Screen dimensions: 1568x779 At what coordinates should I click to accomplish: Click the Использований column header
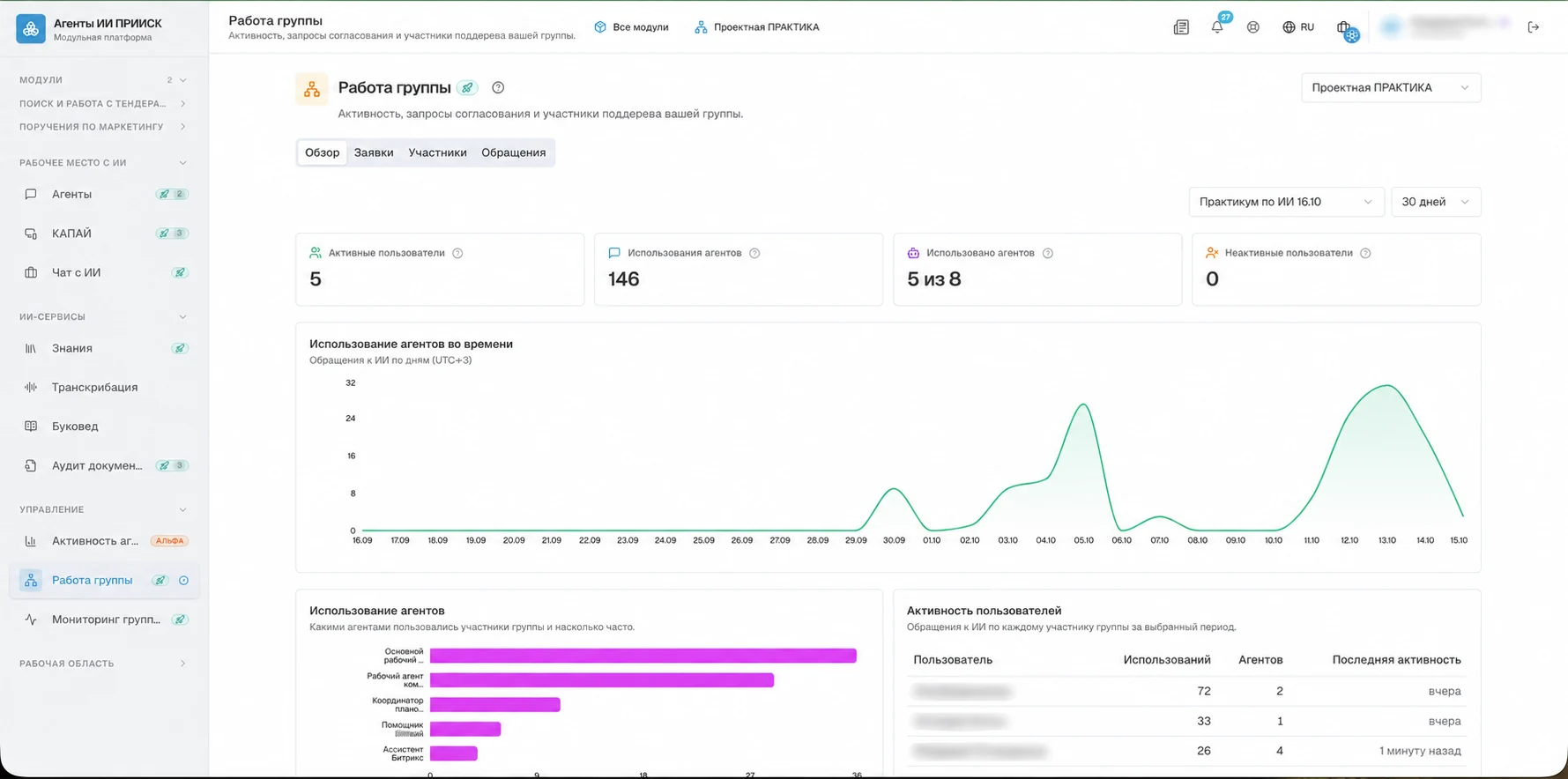pos(1167,660)
